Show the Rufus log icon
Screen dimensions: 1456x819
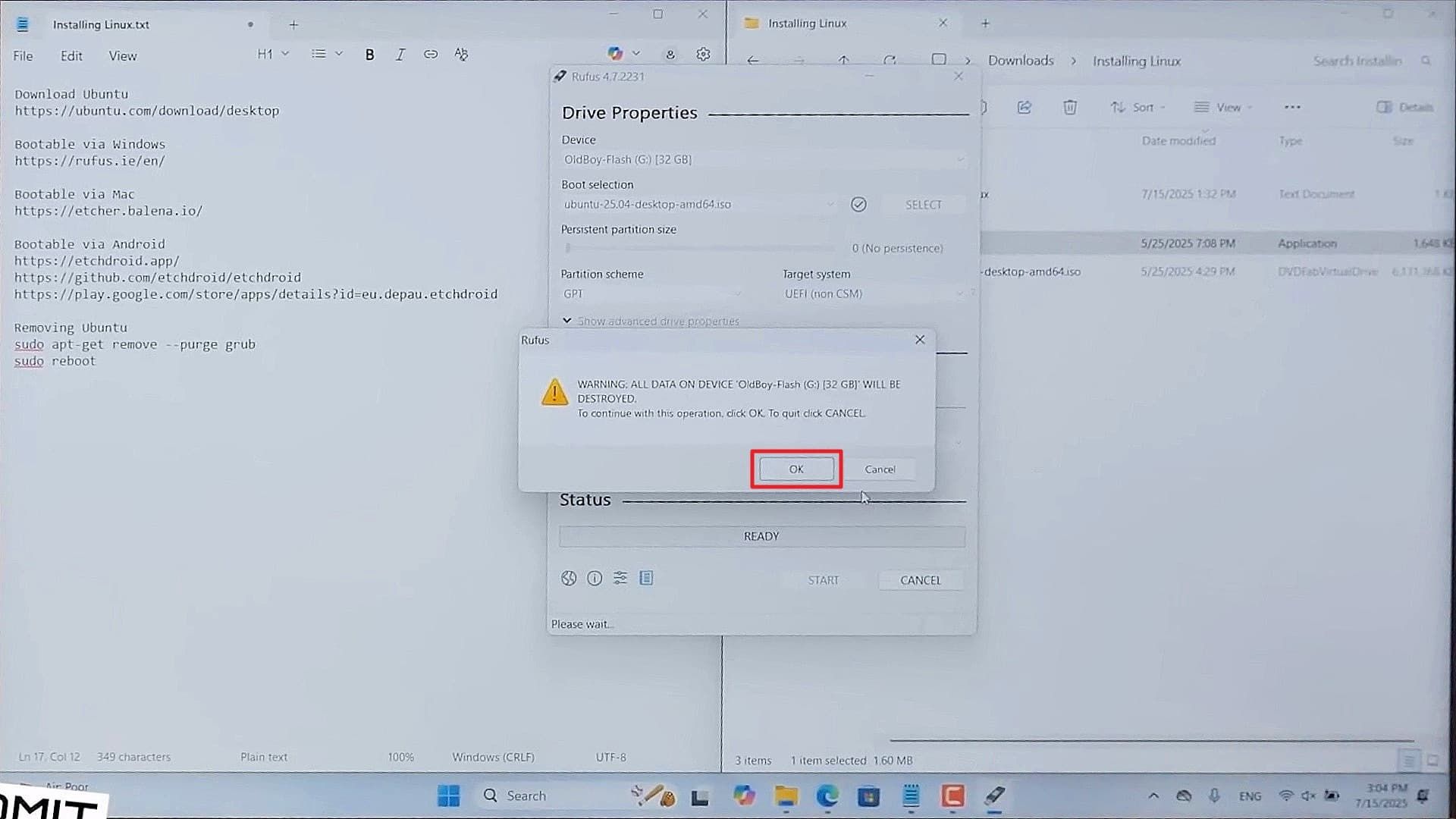(x=646, y=579)
